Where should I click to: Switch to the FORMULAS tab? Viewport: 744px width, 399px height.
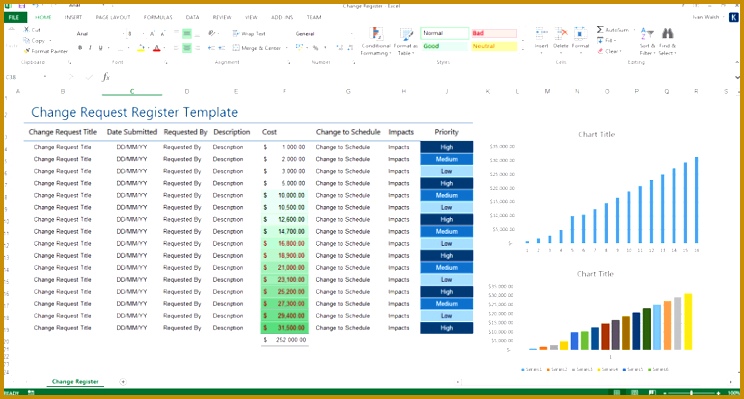(158, 17)
